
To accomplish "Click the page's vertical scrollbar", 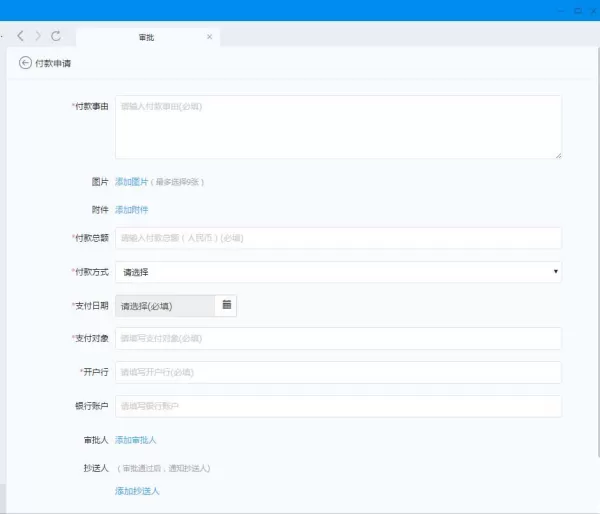I will point(598,253).
